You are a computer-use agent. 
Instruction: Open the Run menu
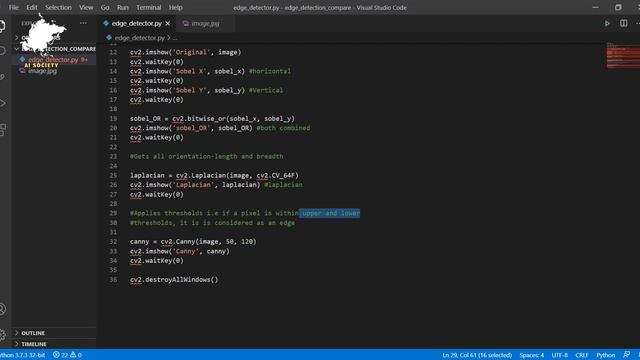122,7
